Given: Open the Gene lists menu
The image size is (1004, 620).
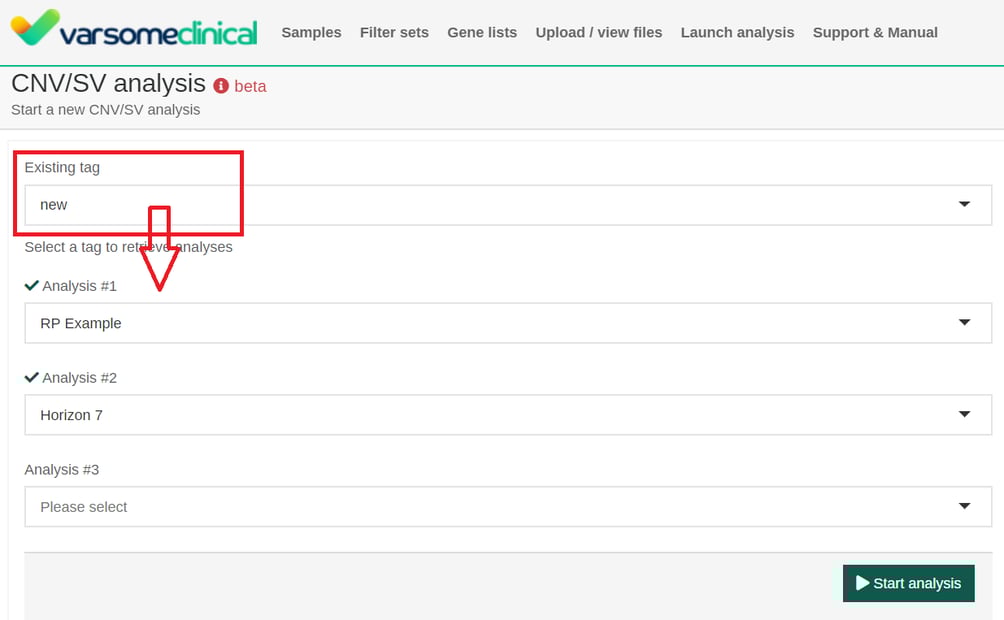Looking at the screenshot, I should tap(482, 32).
